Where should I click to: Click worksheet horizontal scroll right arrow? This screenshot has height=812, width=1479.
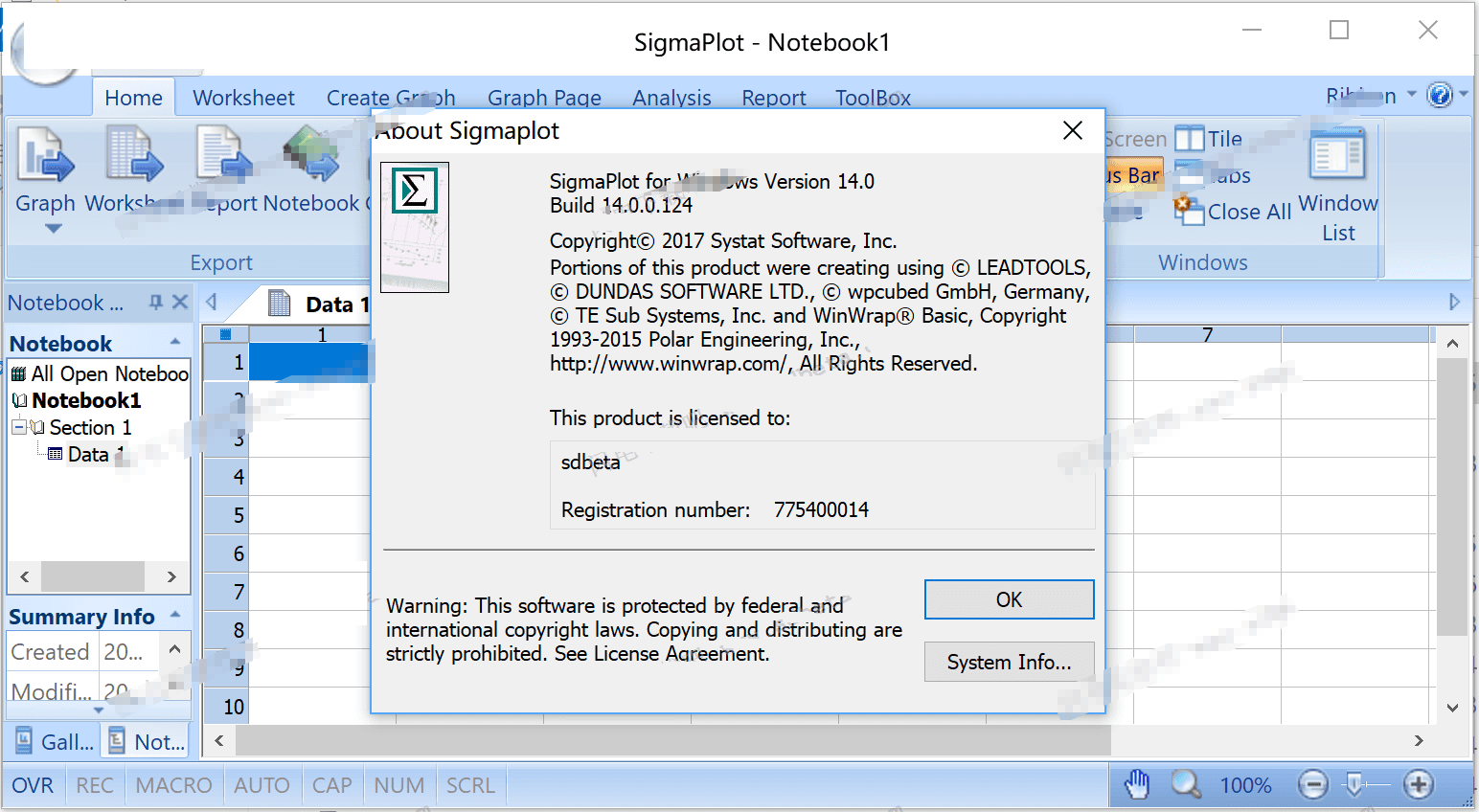1419,740
